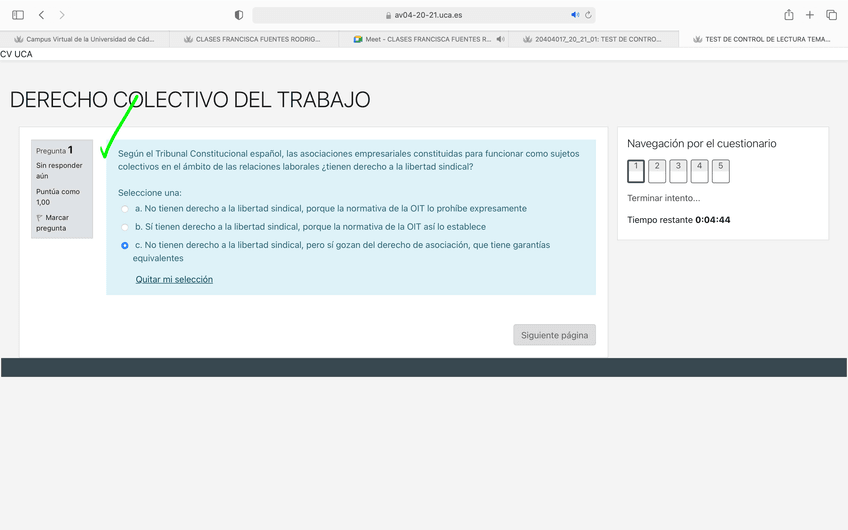The height and width of the screenshot is (530, 848).
Task: Mute the speaker icon on the Meet tab
Action: 500,39
